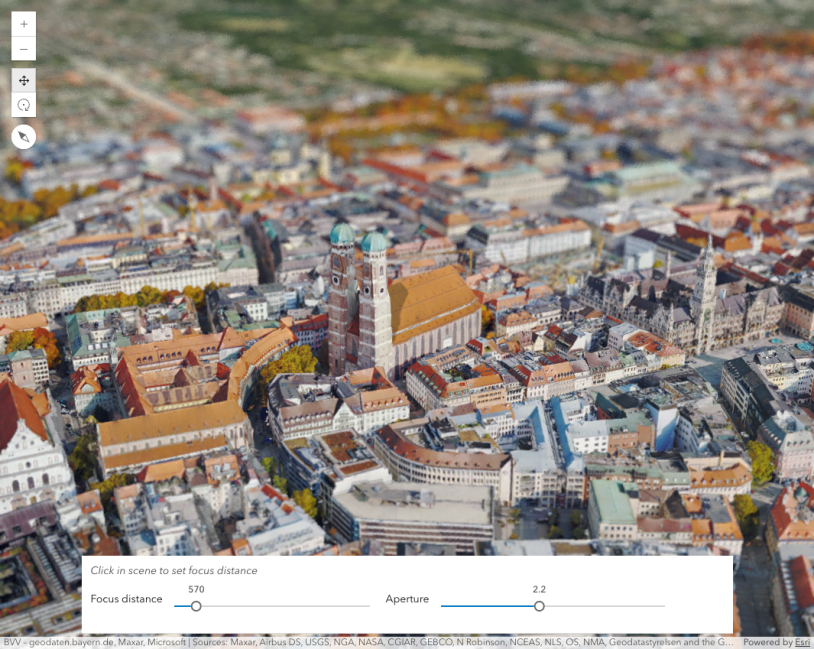Image resolution: width=814 pixels, height=649 pixels.
Task: Click the distant hills to change focus
Action: pos(400,40)
